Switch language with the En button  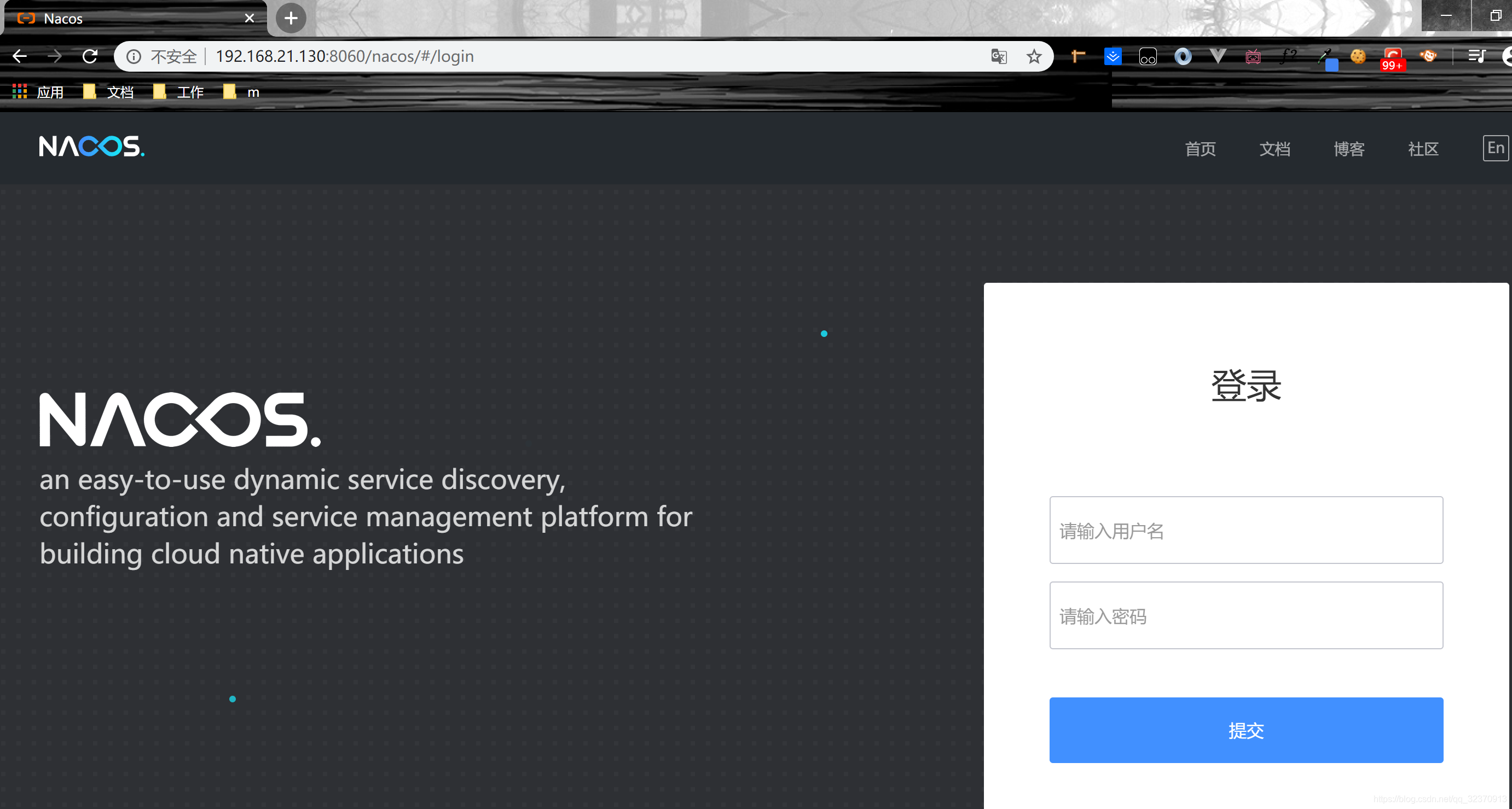1496,148
